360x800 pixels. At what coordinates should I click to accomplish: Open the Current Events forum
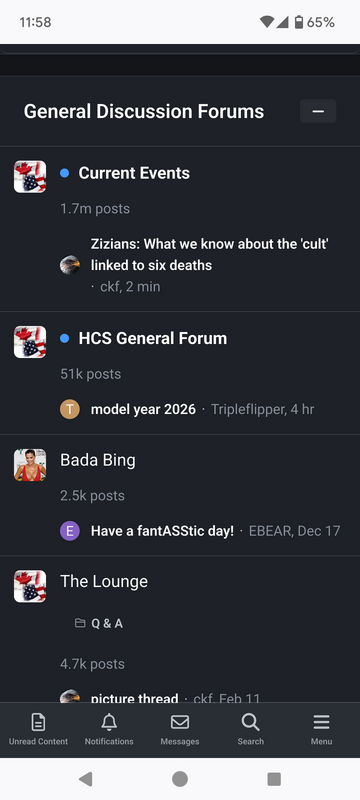134,173
